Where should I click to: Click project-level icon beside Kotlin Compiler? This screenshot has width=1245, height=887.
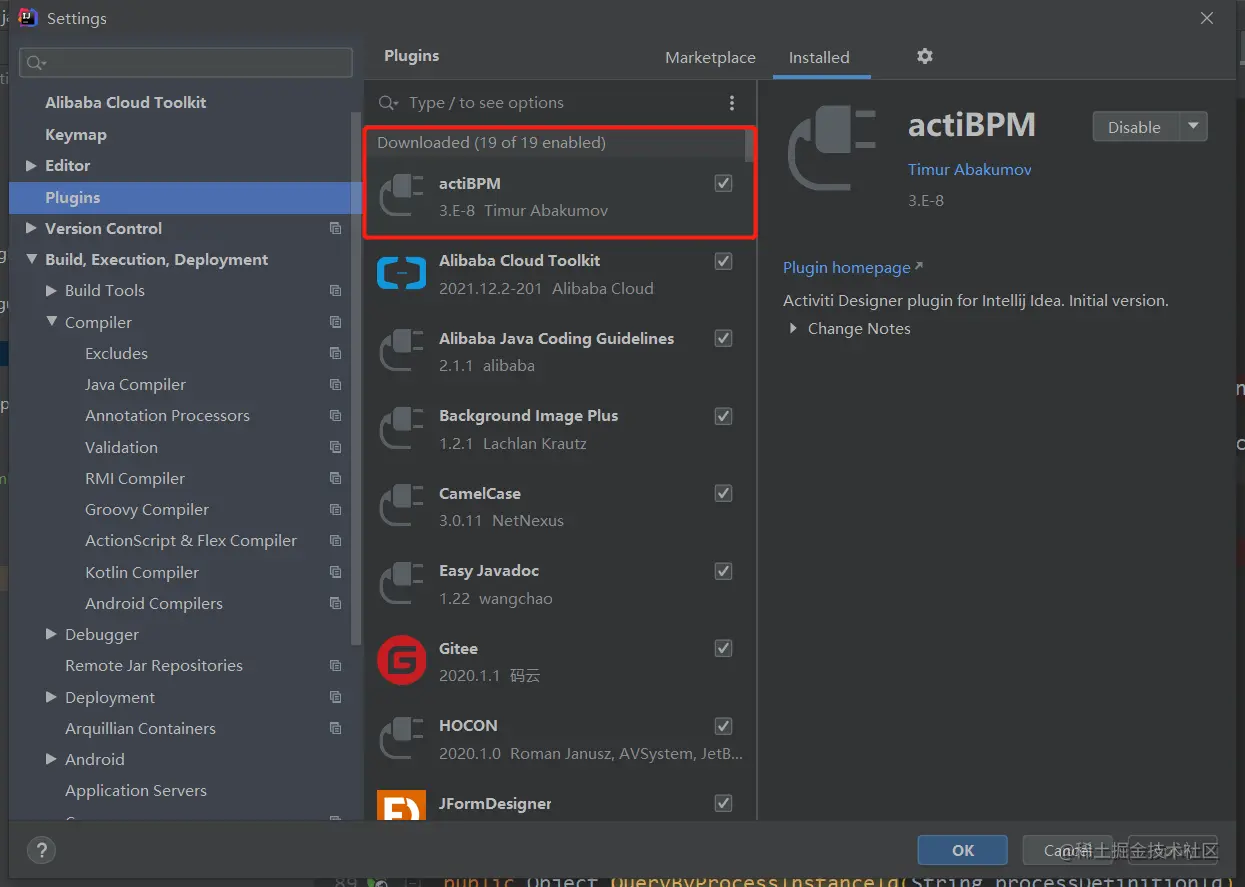tap(335, 572)
